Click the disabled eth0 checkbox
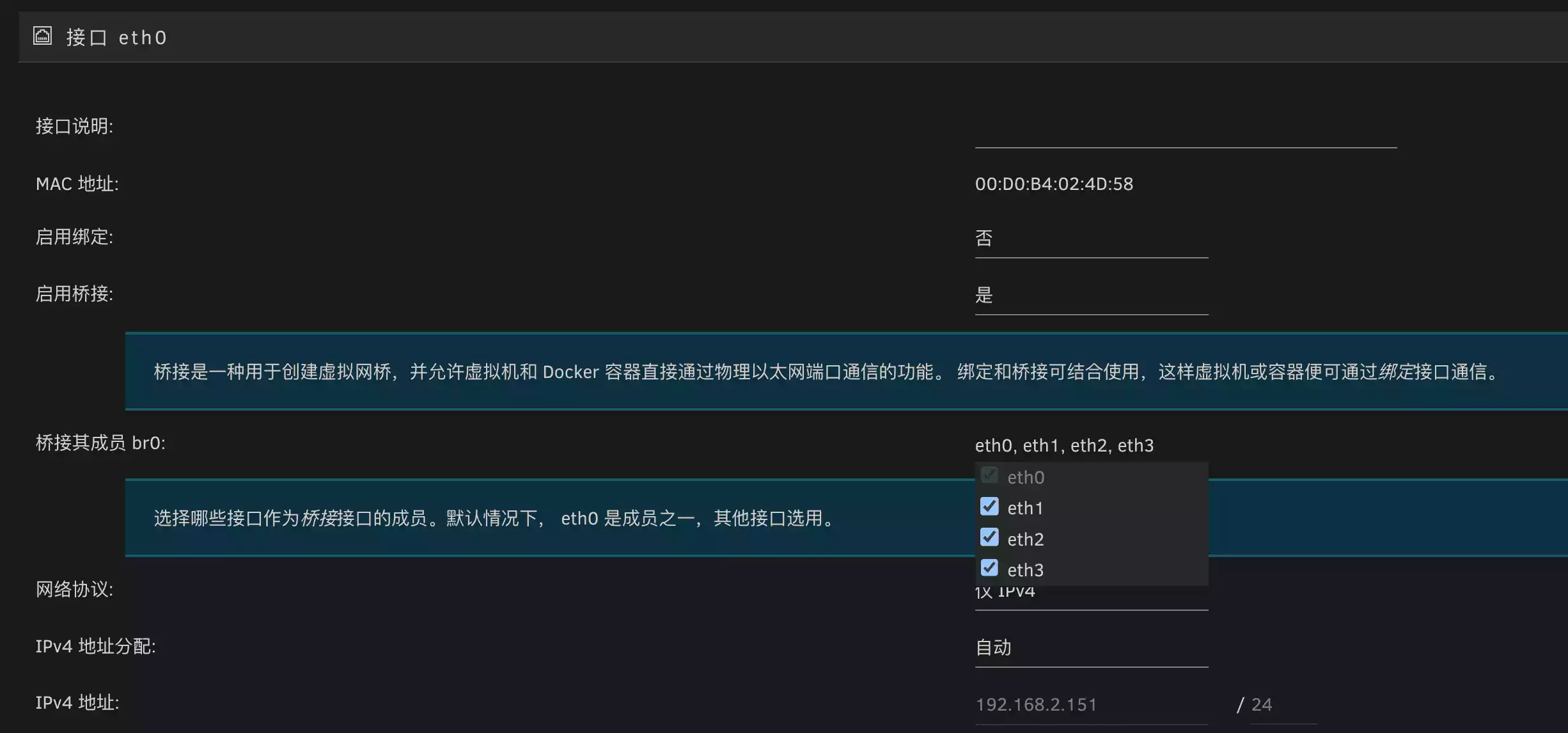 tap(989, 476)
